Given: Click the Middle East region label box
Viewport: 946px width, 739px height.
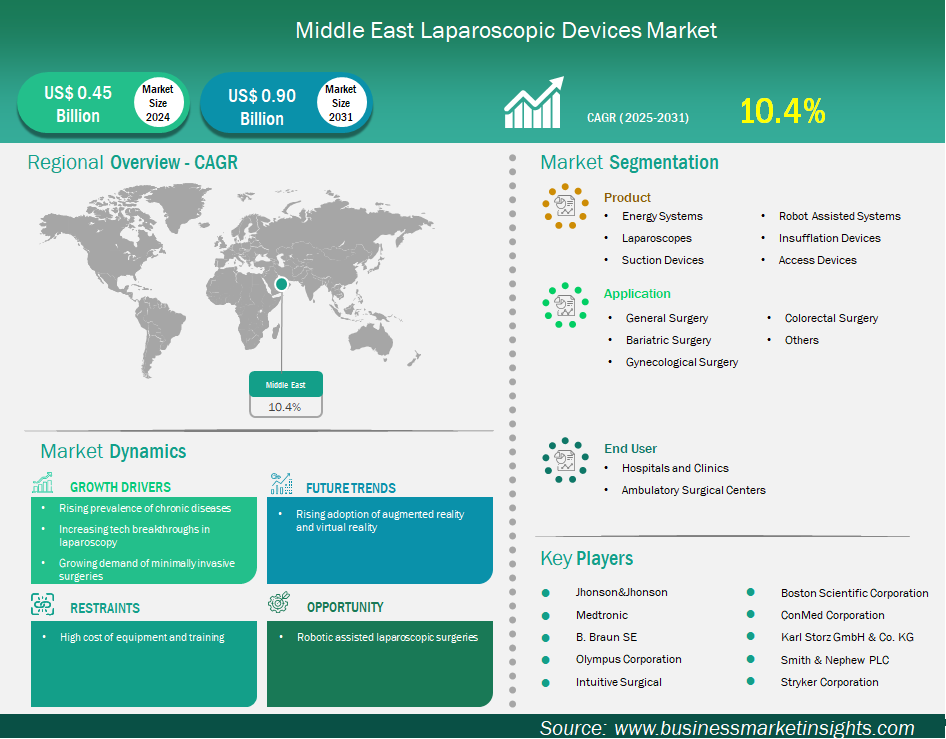Looking at the screenshot, I should [x=286, y=384].
